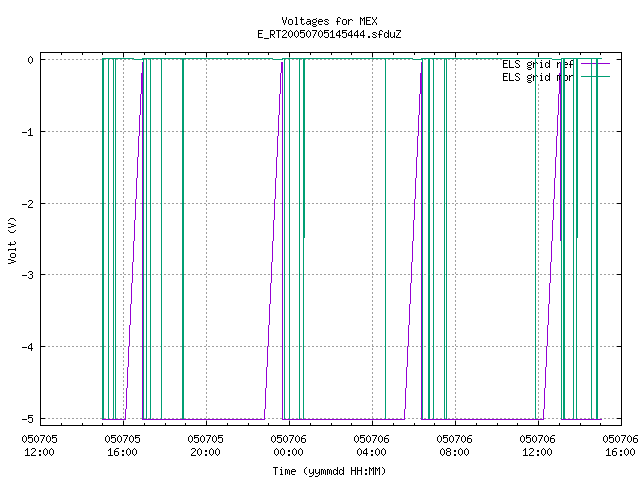Pick the green ELS grid mon legend line sample
This screenshot has height=480, width=640.
pos(595,77)
